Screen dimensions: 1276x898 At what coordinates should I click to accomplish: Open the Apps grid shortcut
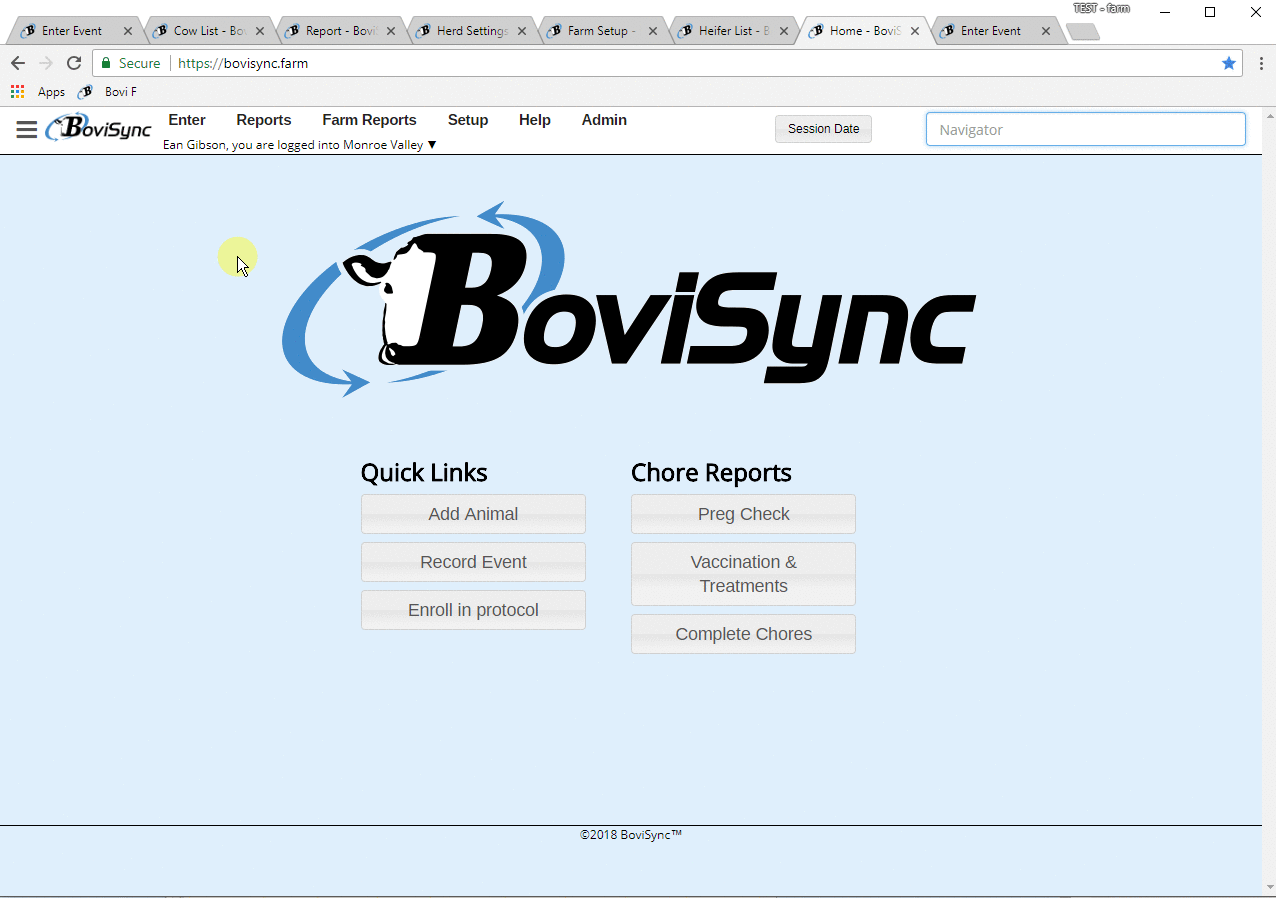(x=38, y=92)
